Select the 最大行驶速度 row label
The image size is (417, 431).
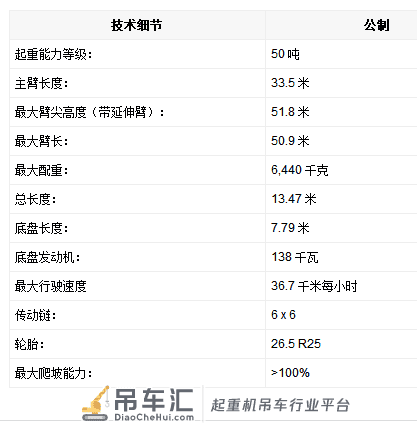coord(50,286)
